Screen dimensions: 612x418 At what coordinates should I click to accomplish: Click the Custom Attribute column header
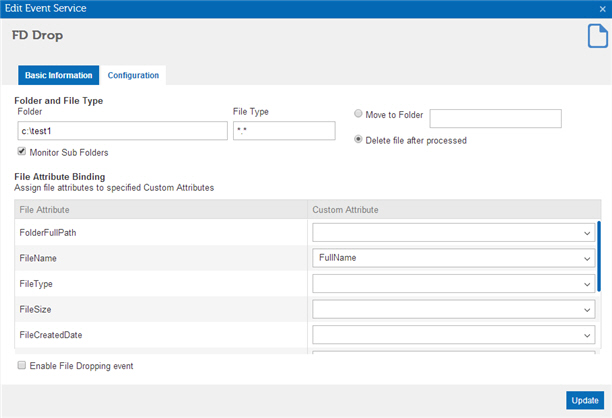[454, 210]
